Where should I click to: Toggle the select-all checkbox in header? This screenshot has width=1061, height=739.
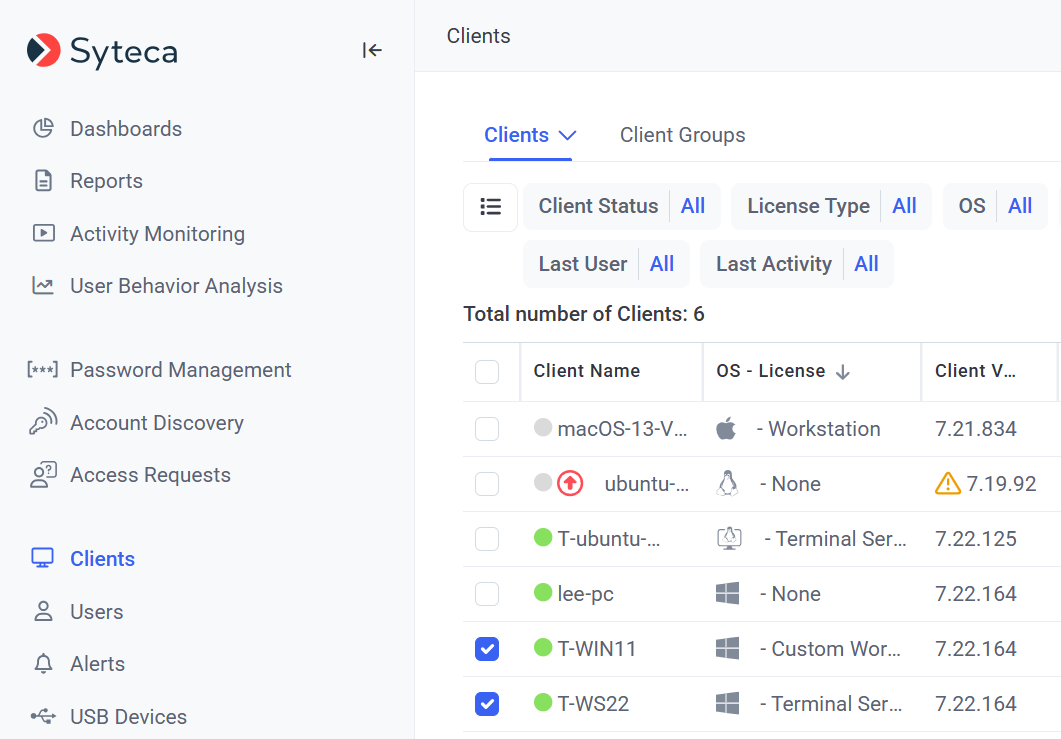[x=487, y=372]
